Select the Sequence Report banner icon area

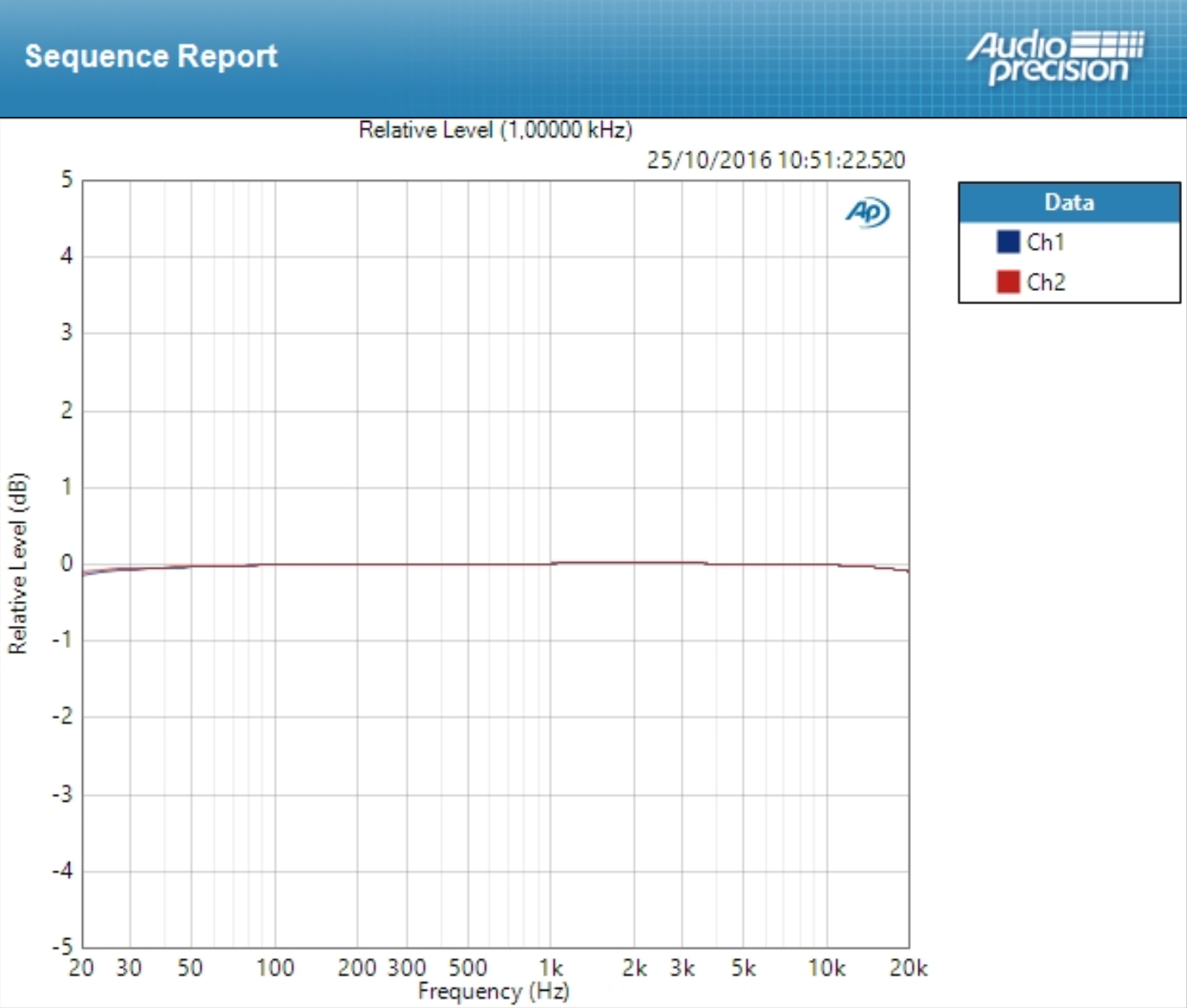152,56
